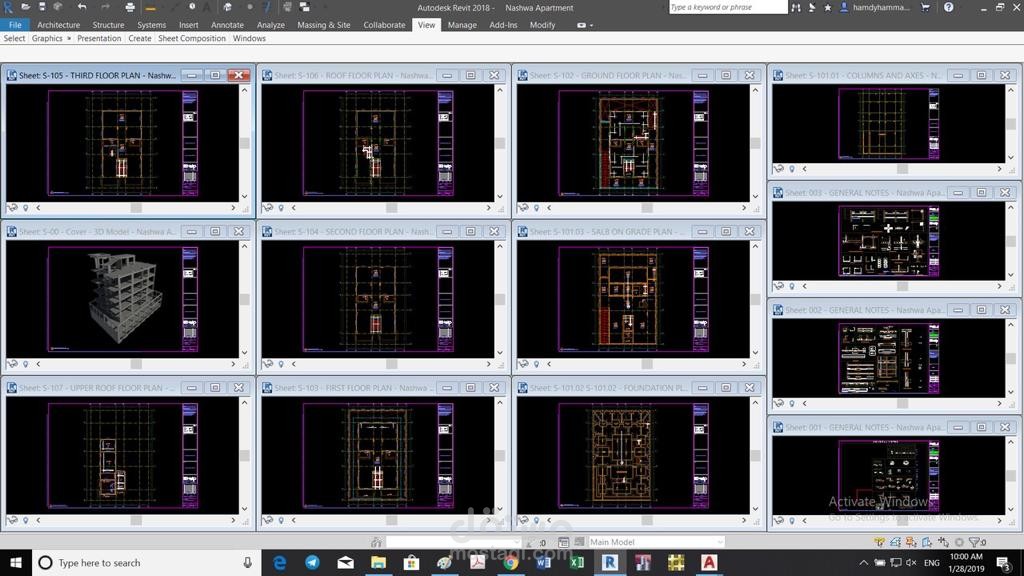
Task: Click the Undo arrow in quick access toolbar
Action: tap(82, 7)
